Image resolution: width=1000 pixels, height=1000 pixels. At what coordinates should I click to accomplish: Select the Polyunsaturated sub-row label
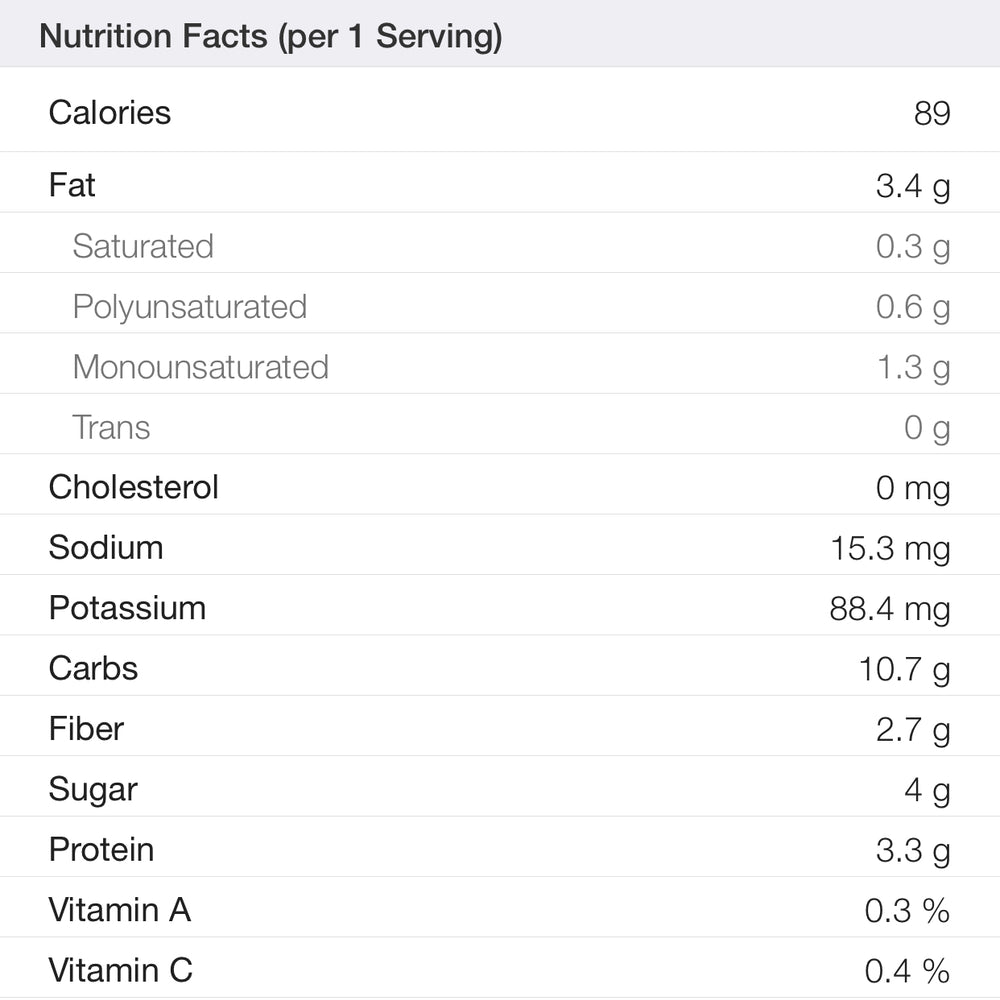pos(190,306)
